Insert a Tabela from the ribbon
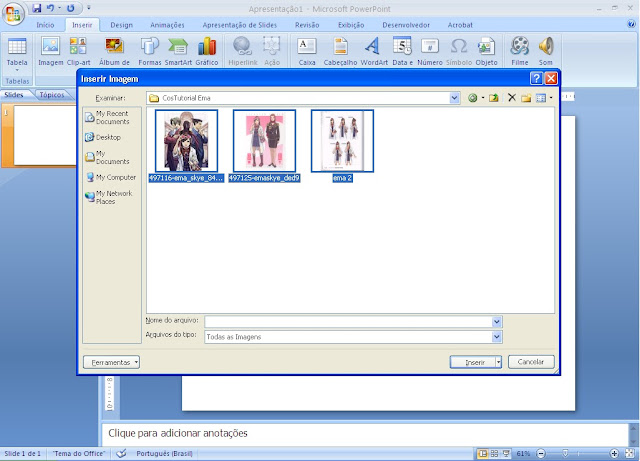 (17, 52)
